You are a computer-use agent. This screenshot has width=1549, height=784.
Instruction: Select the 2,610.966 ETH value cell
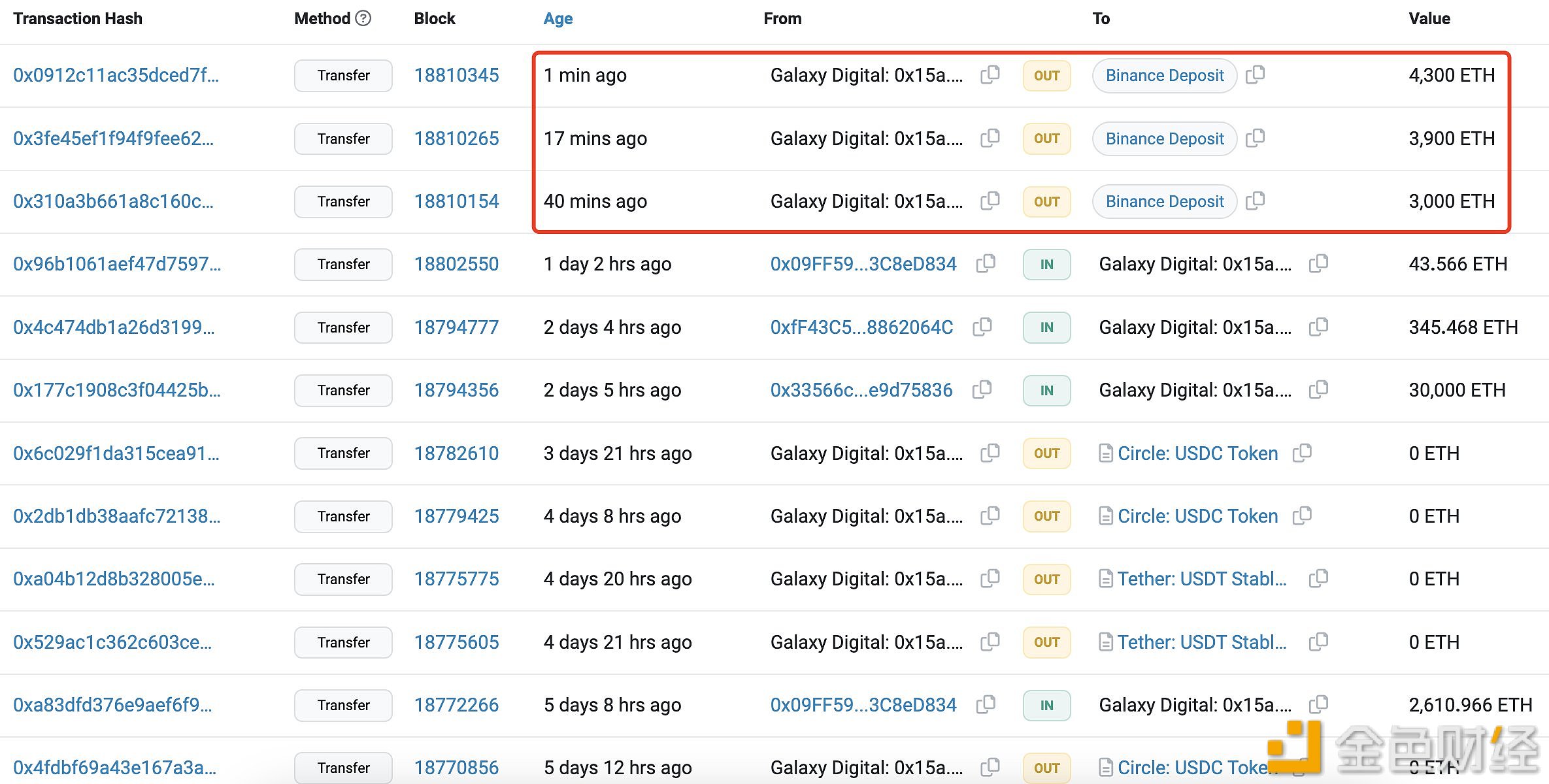(x=1471, y=705)
